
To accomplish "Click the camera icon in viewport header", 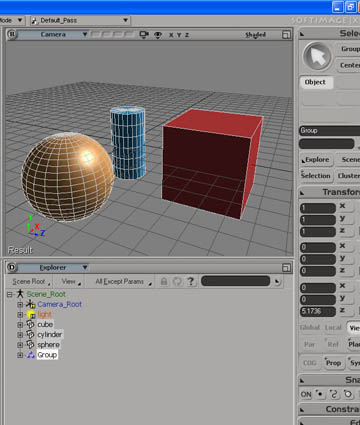I will (x=144, y=35).
